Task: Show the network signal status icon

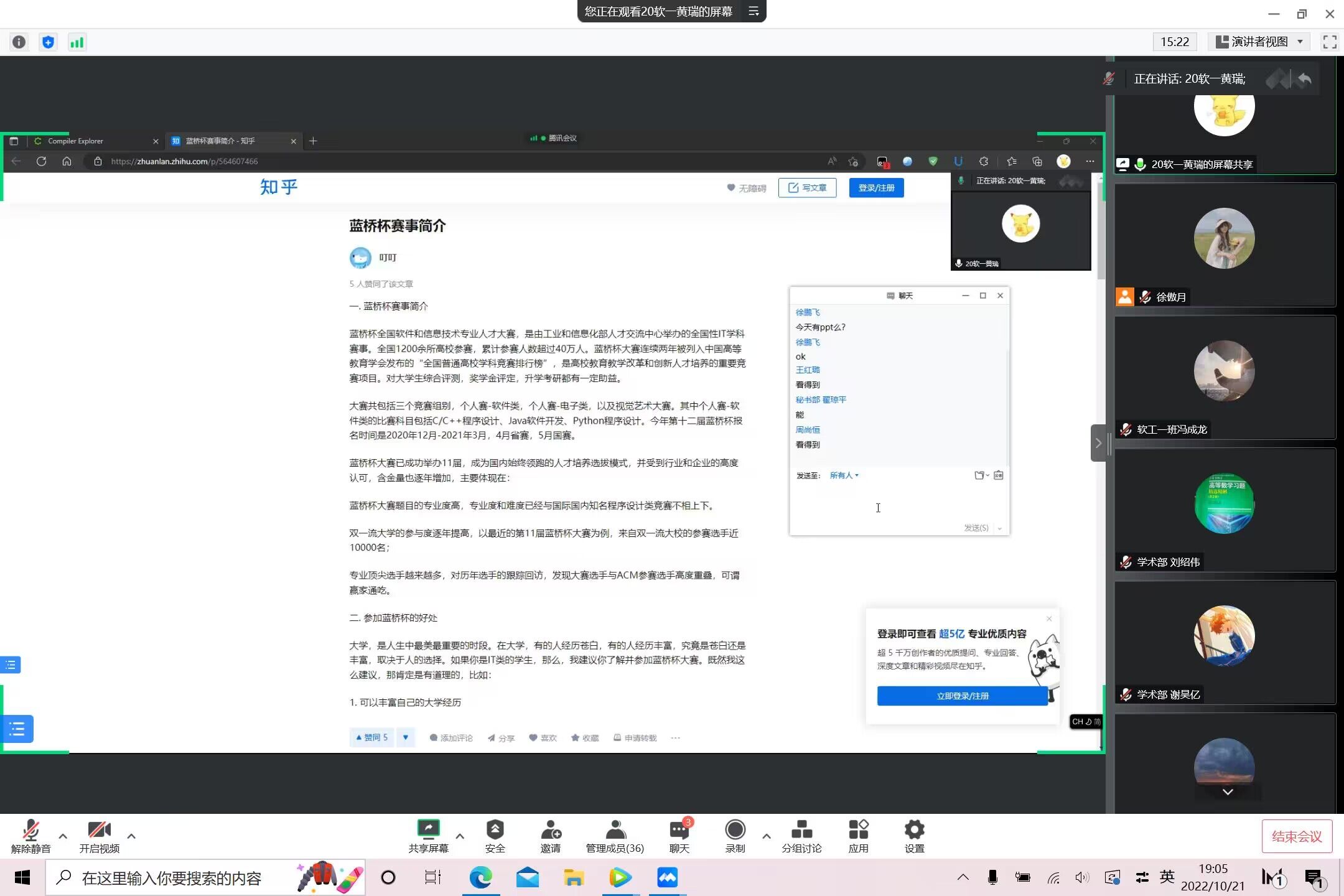Action: pyautogui.click(x=77, y=42)
